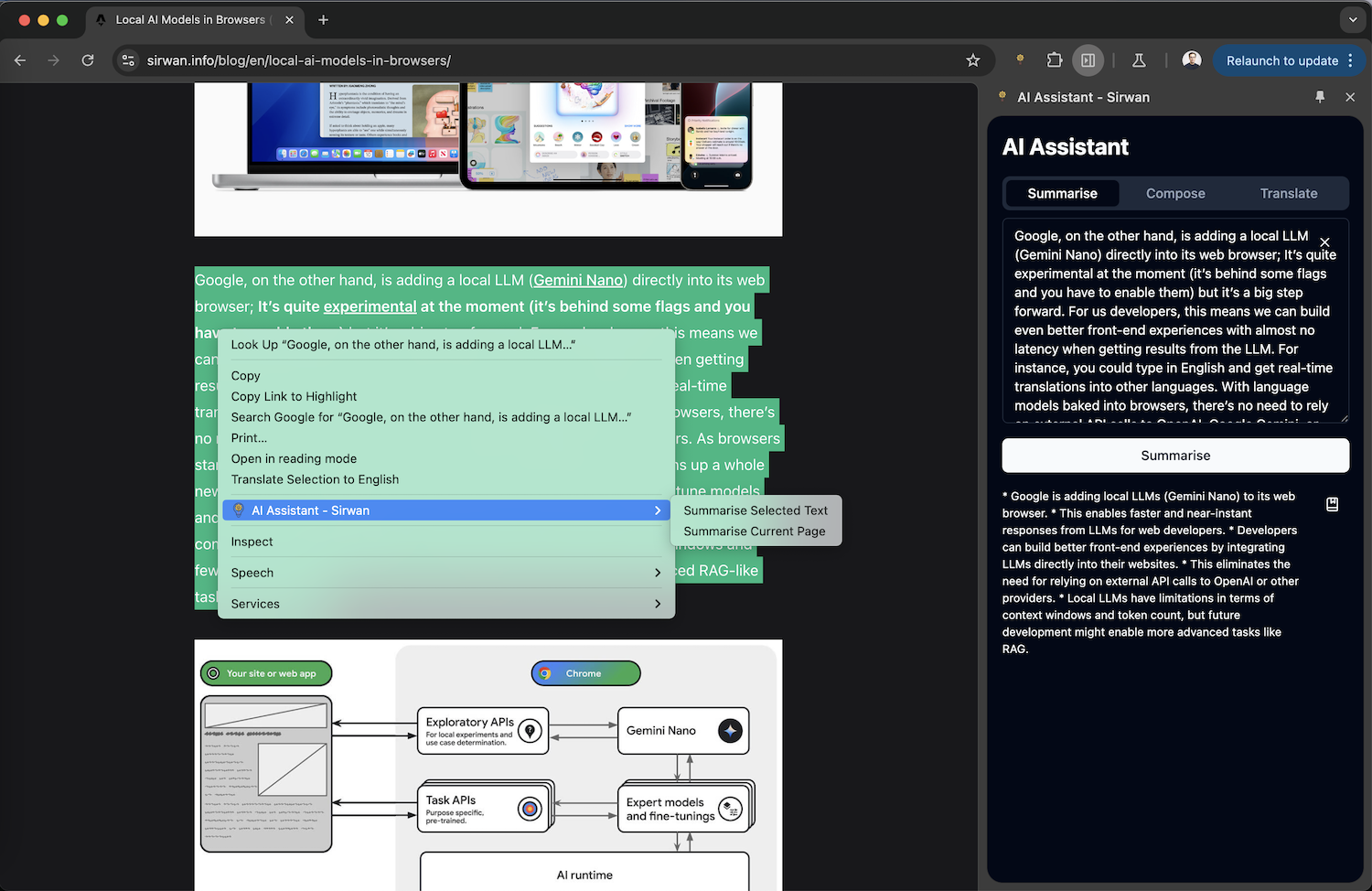Go back to the previous page
1372x891 pixels.
pyautogui.click(x=20, y=60)
